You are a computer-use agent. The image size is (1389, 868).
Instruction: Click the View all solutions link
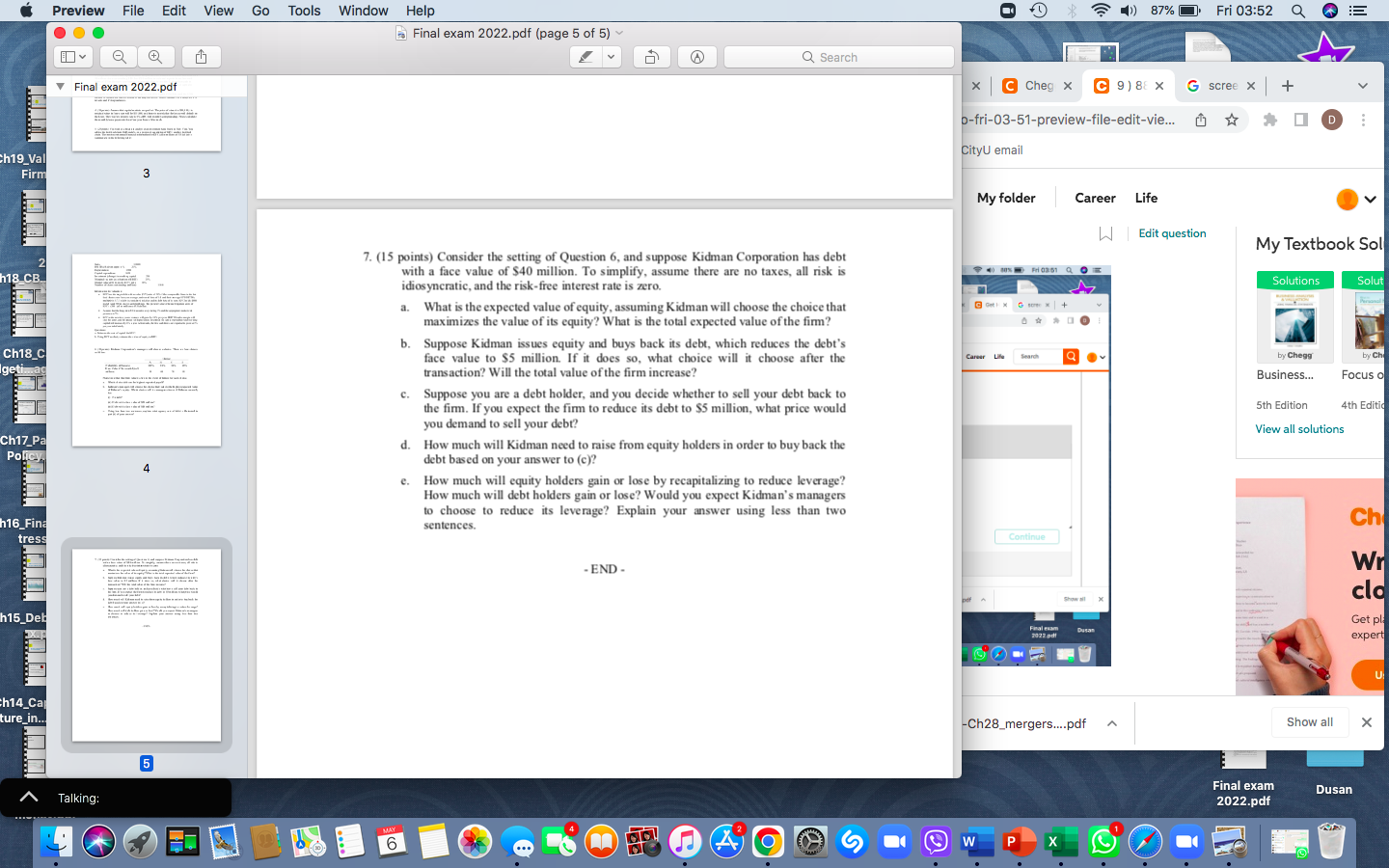pyautogui.click(x=1299, y=428)
